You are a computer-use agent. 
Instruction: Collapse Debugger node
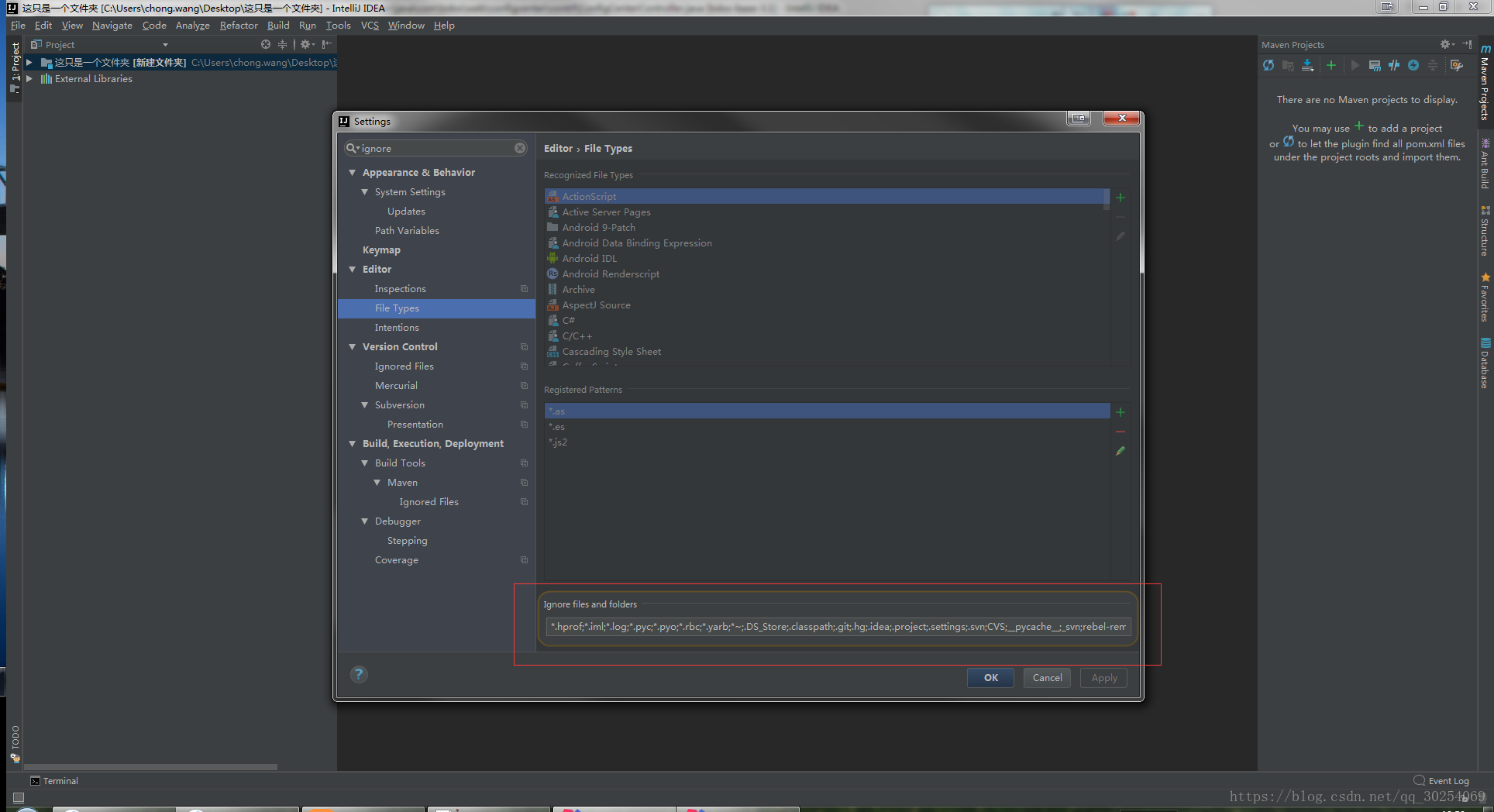365,521
